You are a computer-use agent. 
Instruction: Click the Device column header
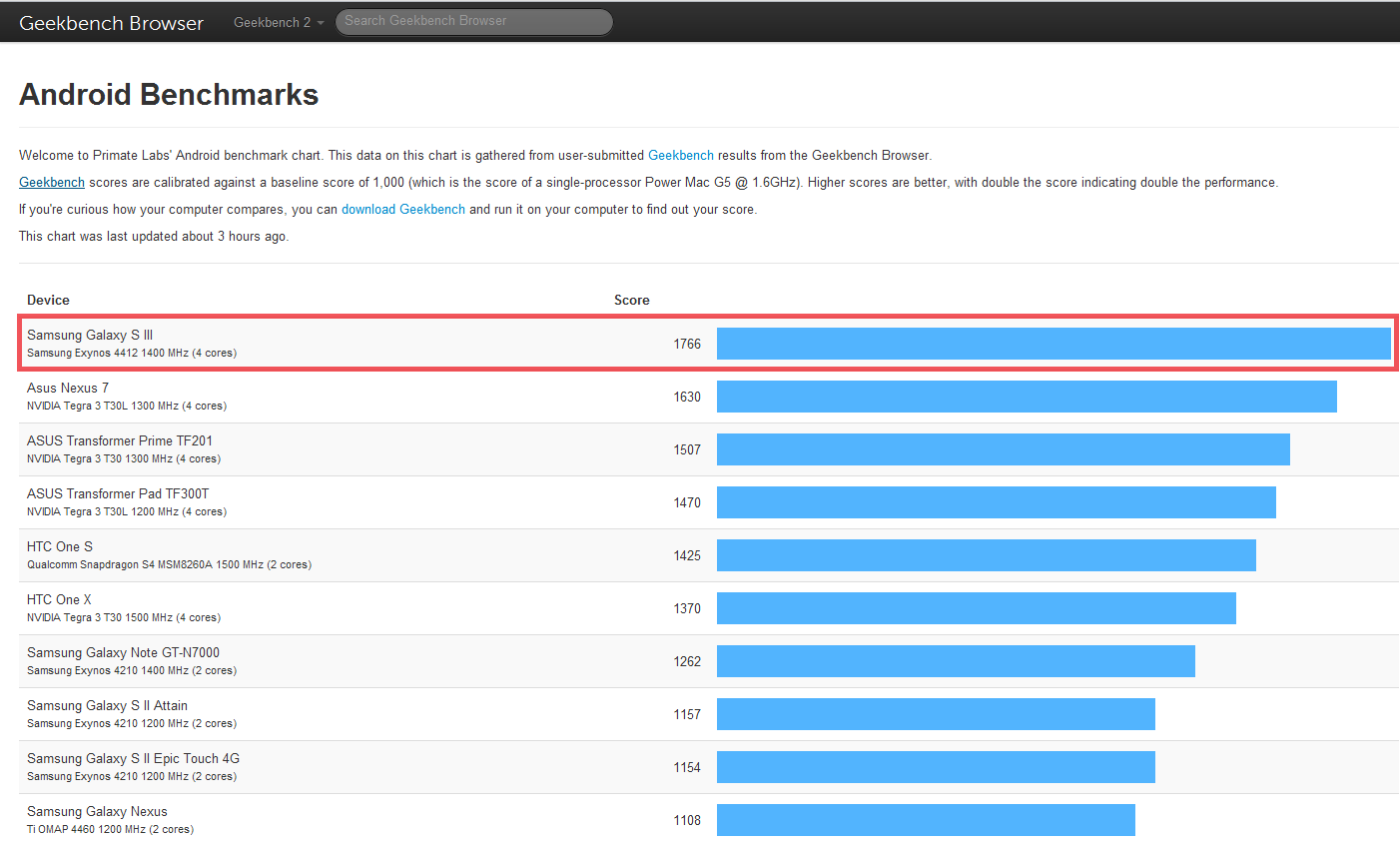point(48,300)
